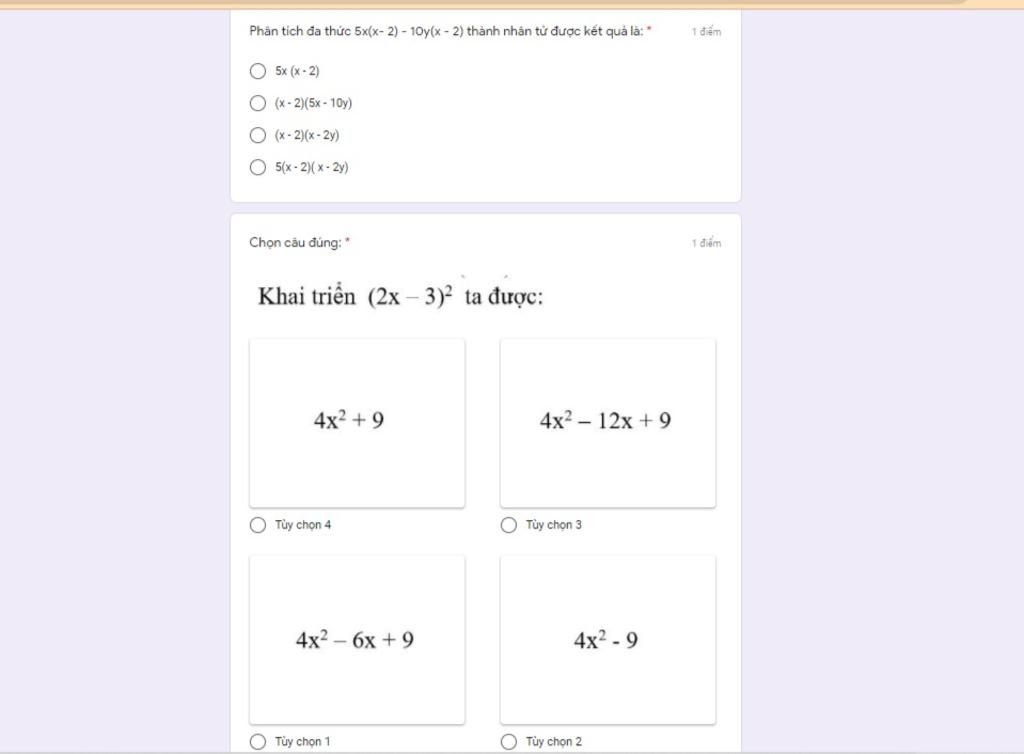Click the 4x² + 9 image card

[357, 423]
